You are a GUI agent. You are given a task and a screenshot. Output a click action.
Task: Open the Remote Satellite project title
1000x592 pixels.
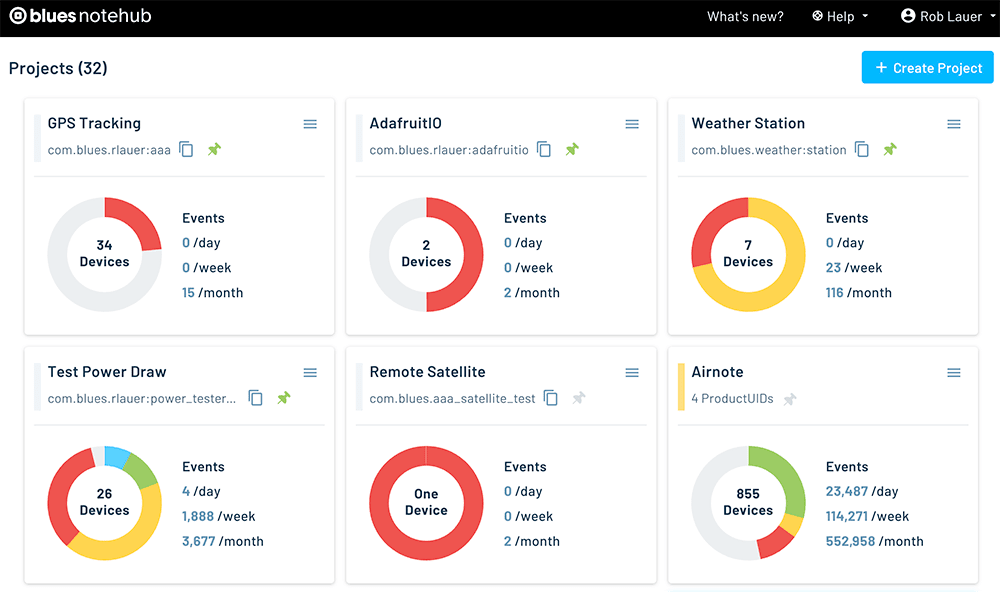(x=427, y=372)
